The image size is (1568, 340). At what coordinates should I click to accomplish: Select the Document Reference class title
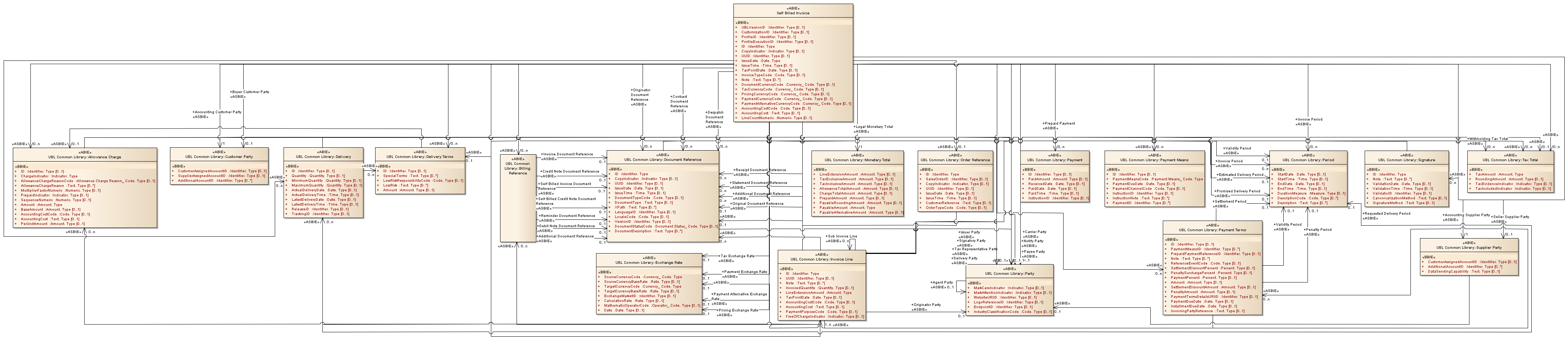(662, 159)
